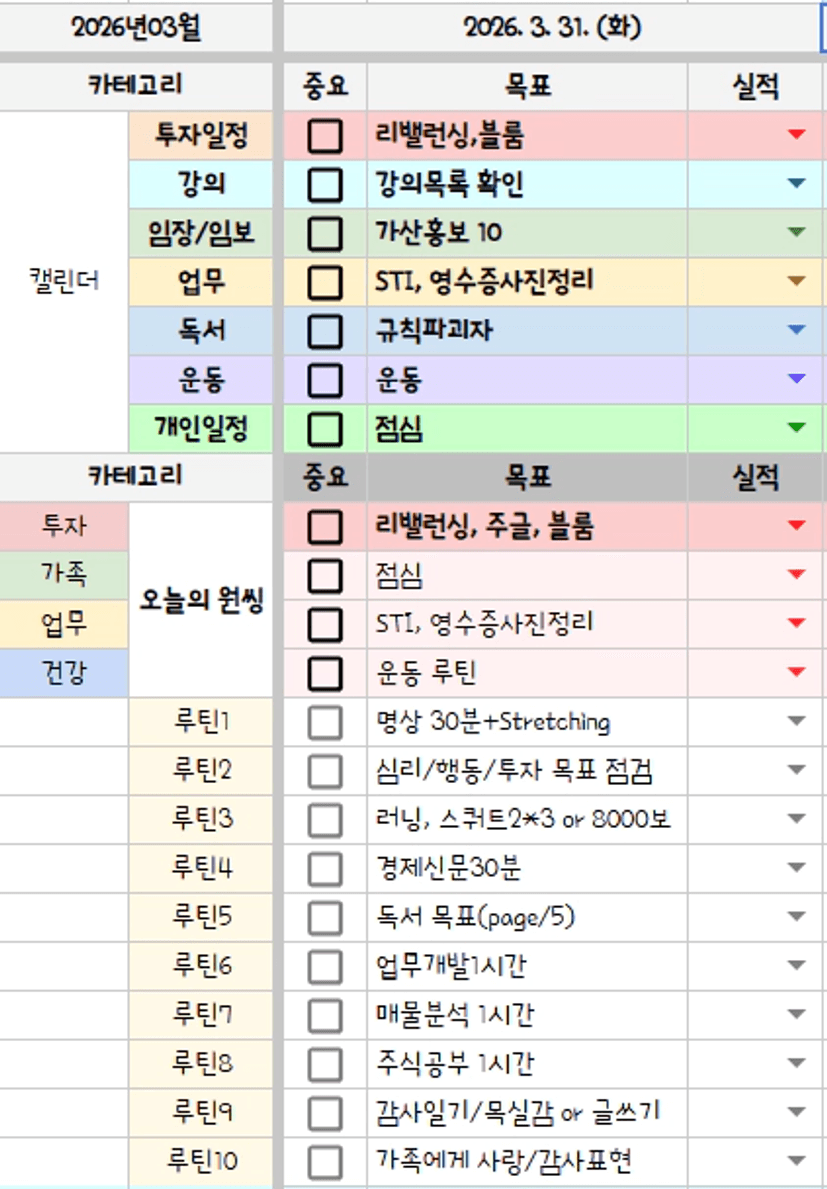
Task: Check the box next to 리밸런싱, 주글, 블룸
Action: 325,527
